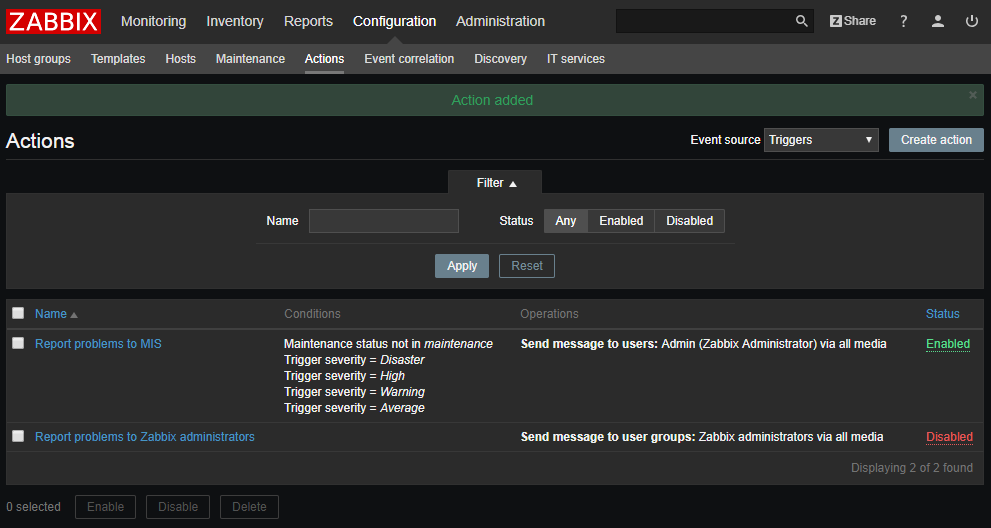Click the Operations column header
Viewport: 991px width, 528px height.
pyautogui.click(x=549, y=314)
